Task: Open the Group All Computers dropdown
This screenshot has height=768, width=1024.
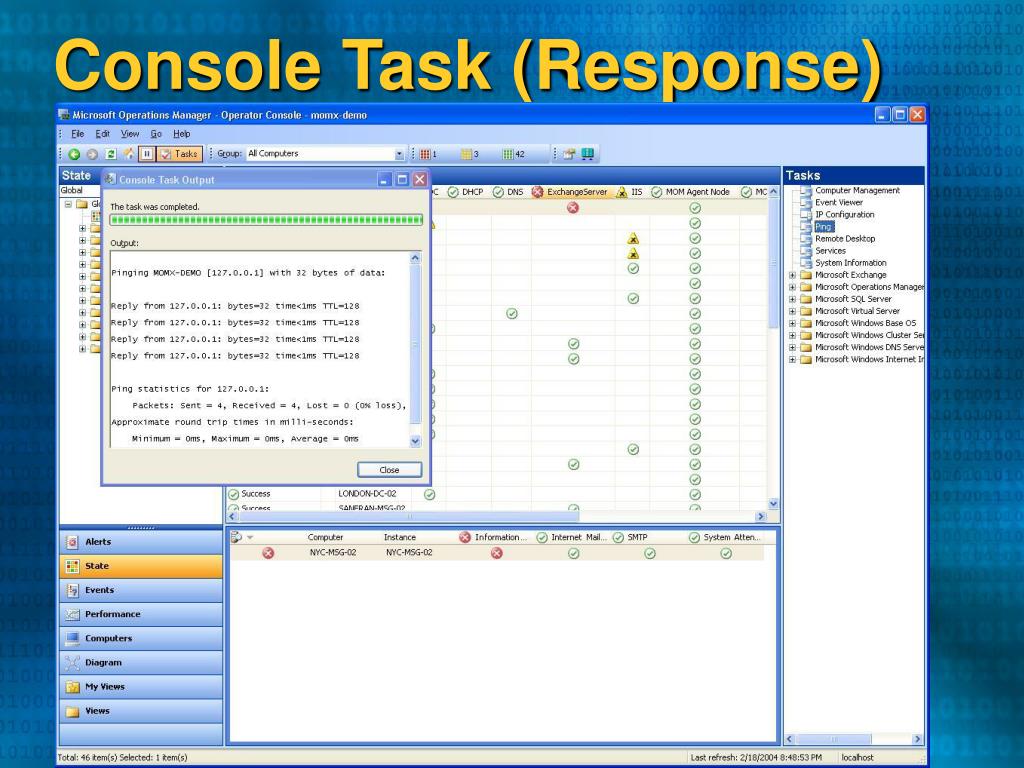Action: pos(399,154)
